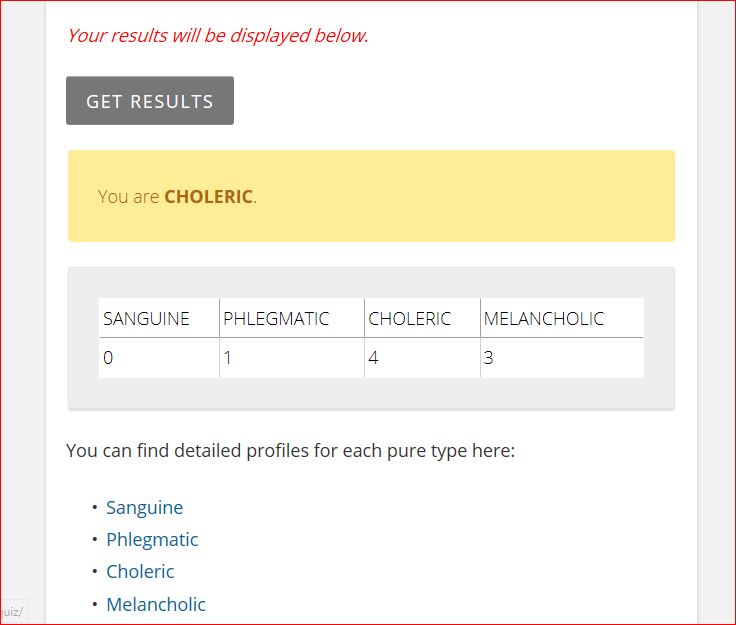Click the "You can find detailed profiles" sentence
Image resolution: width=736 pixels, height=625 pixels.
point(290,450)
